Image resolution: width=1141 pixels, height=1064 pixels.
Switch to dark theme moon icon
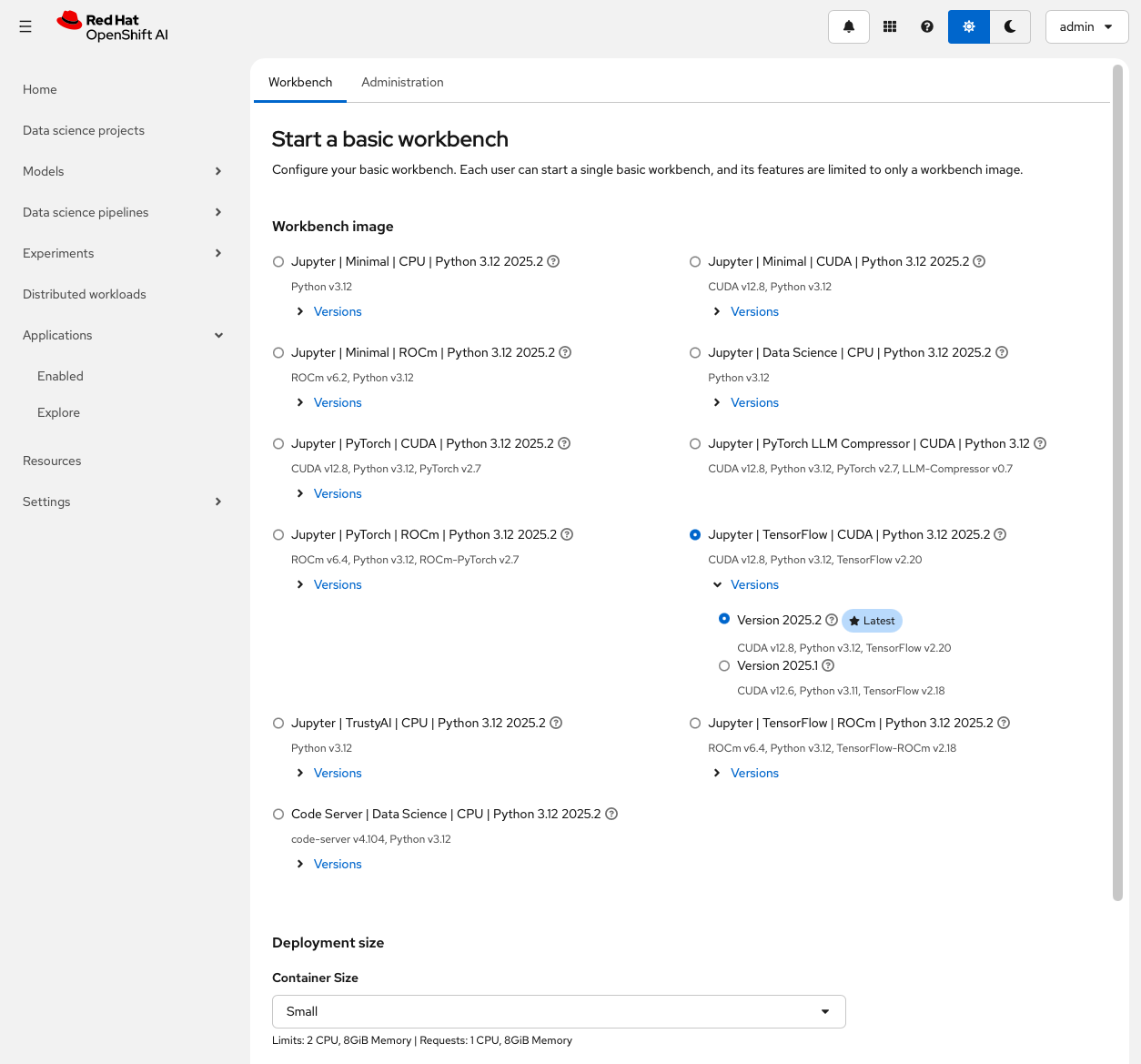pyautogui.click(x=1010, y=27)
